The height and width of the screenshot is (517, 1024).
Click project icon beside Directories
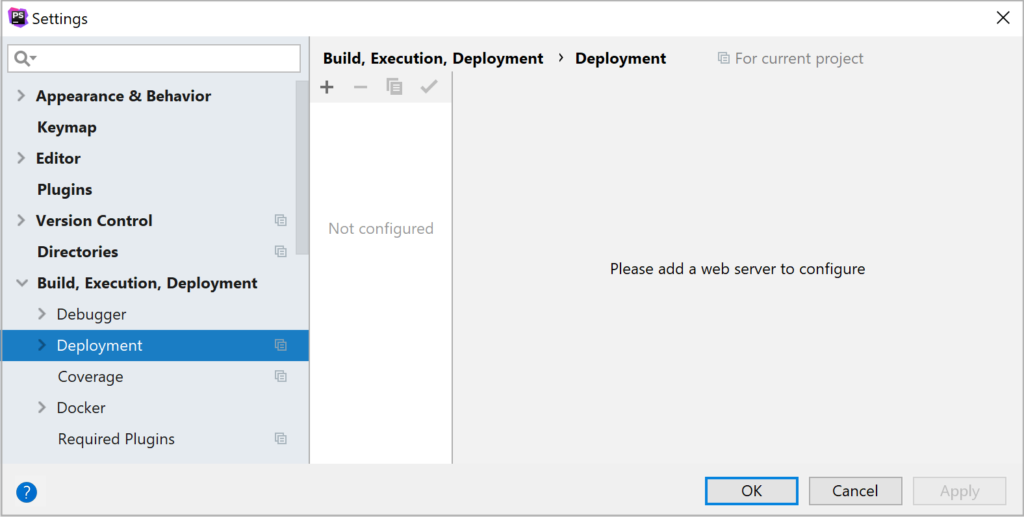[x=281, y=251]
